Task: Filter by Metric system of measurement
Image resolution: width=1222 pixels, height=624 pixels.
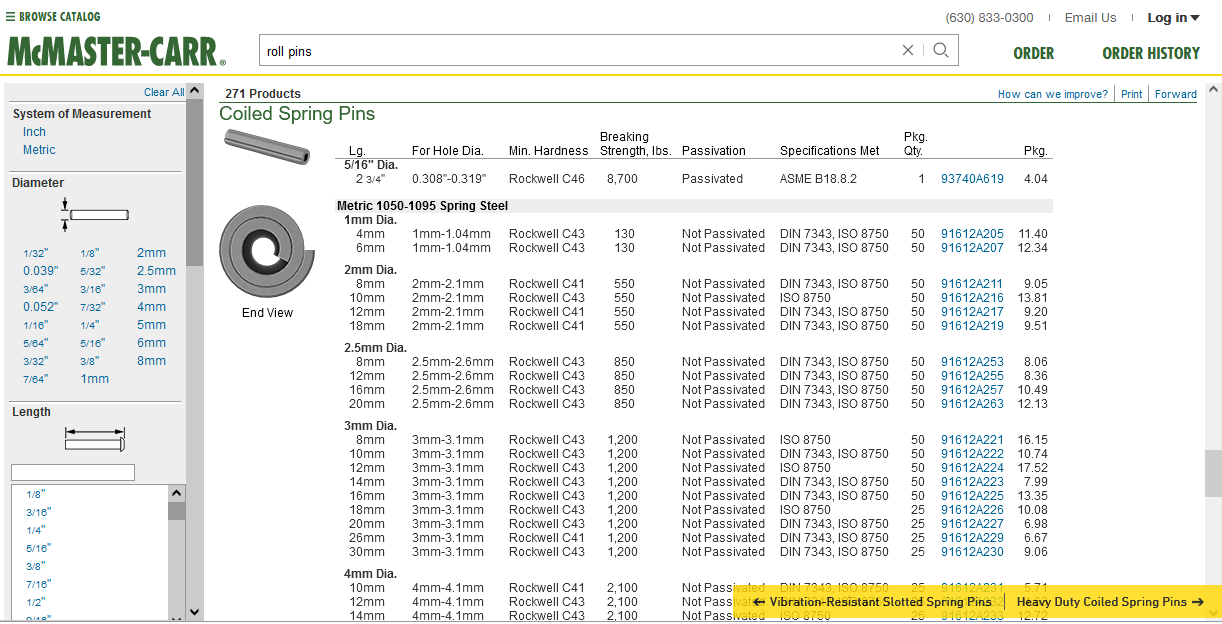Action: click(x=39, y=150)
